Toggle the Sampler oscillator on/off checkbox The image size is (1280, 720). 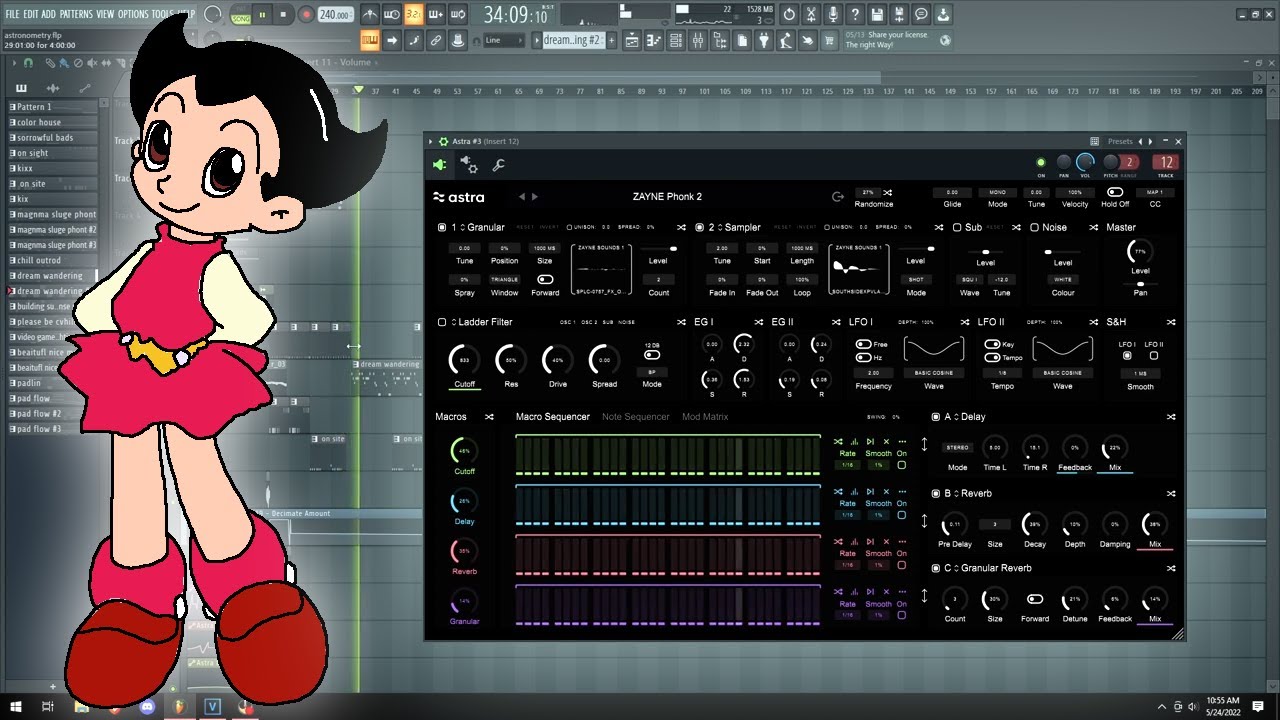tap(700, 227)
